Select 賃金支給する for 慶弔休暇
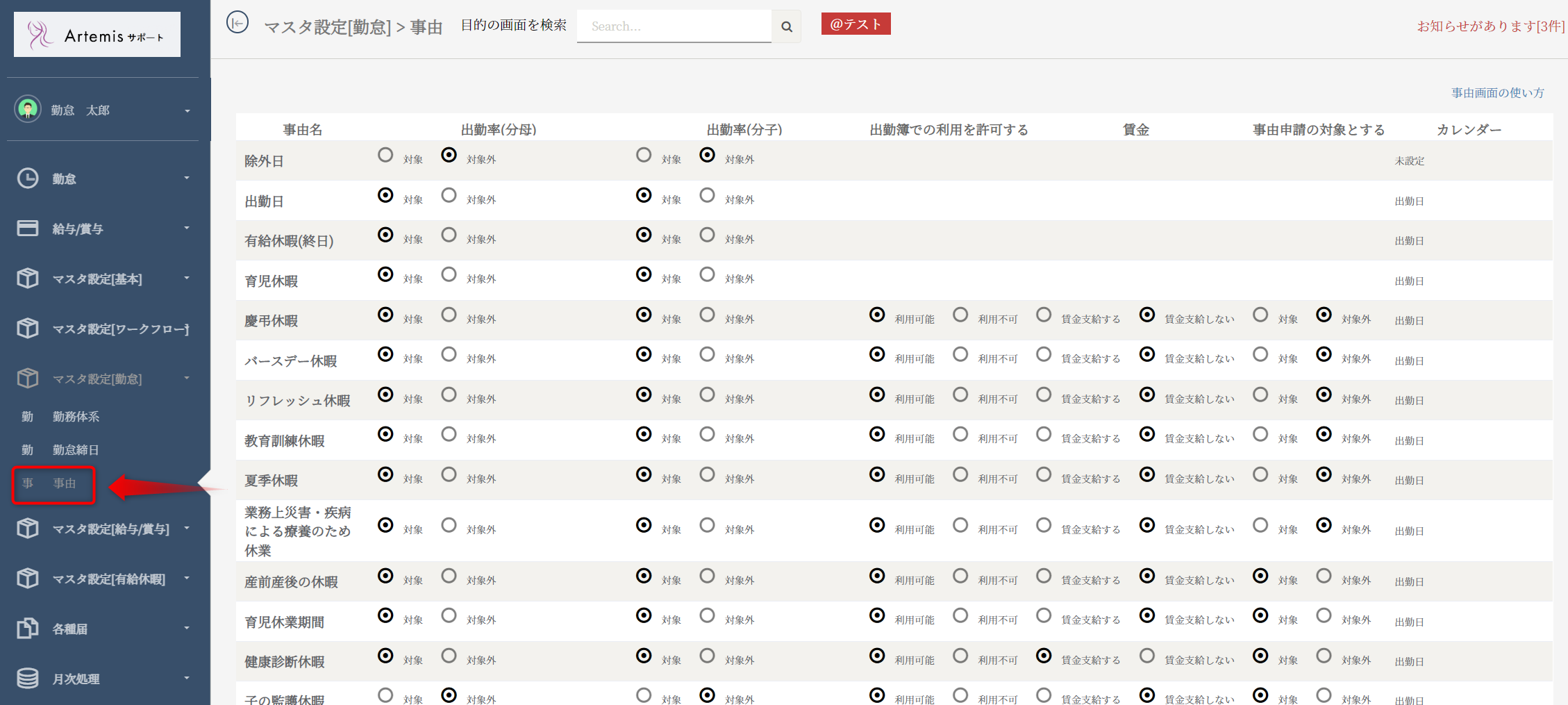The image size is (1568, 705). point(1043,315)
